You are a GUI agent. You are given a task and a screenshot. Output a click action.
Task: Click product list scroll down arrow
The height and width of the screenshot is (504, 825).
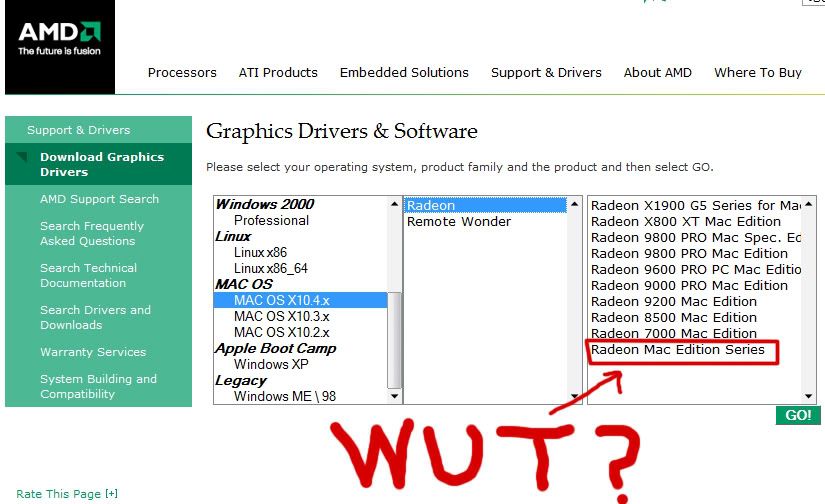click(x=809, y=396)
